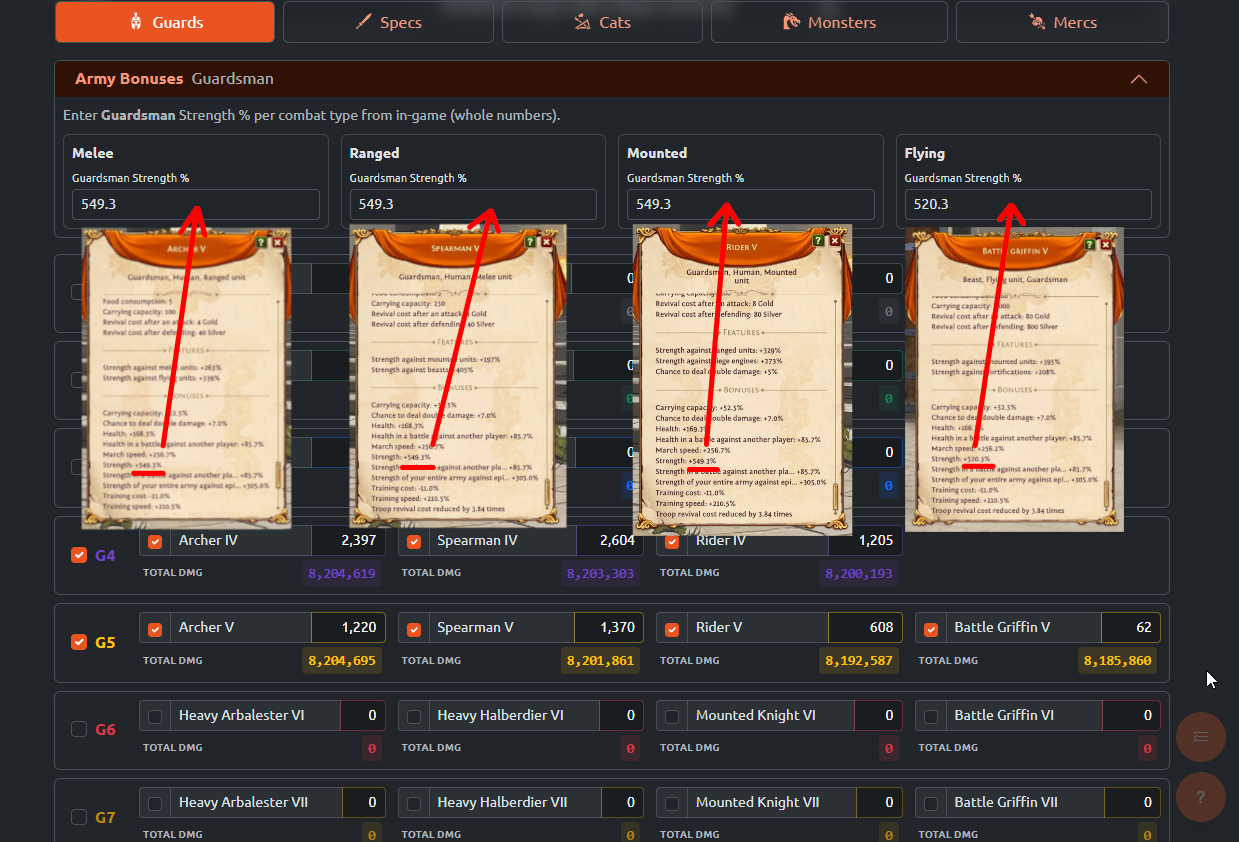Open help on the Archer V card
Viewport: 1239px width, 842px height.
[262, 242]
